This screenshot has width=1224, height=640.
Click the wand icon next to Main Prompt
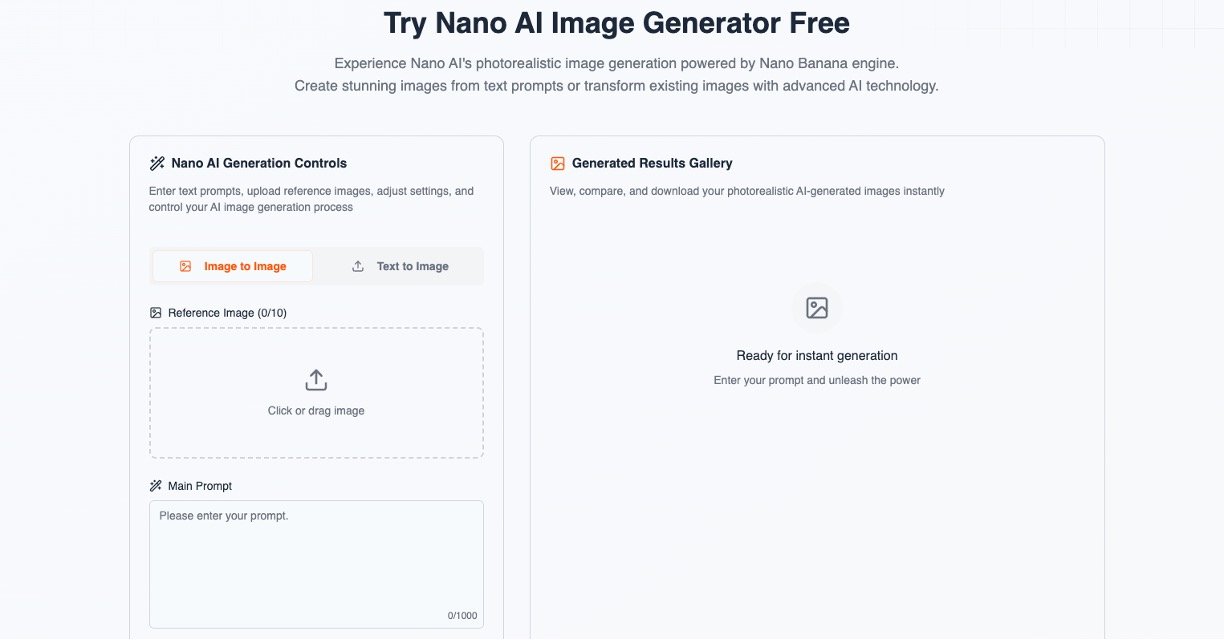pos(156,486)
